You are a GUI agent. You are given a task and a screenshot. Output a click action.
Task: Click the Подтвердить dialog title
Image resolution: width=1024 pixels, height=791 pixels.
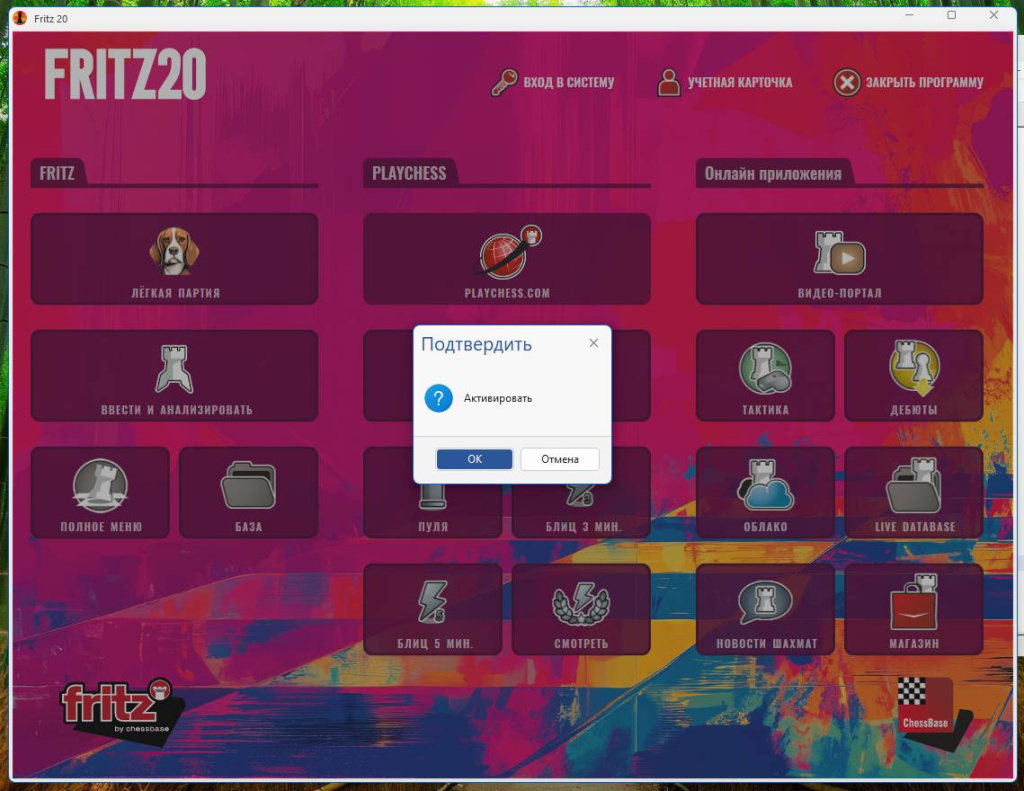click(x=476, y=344)
